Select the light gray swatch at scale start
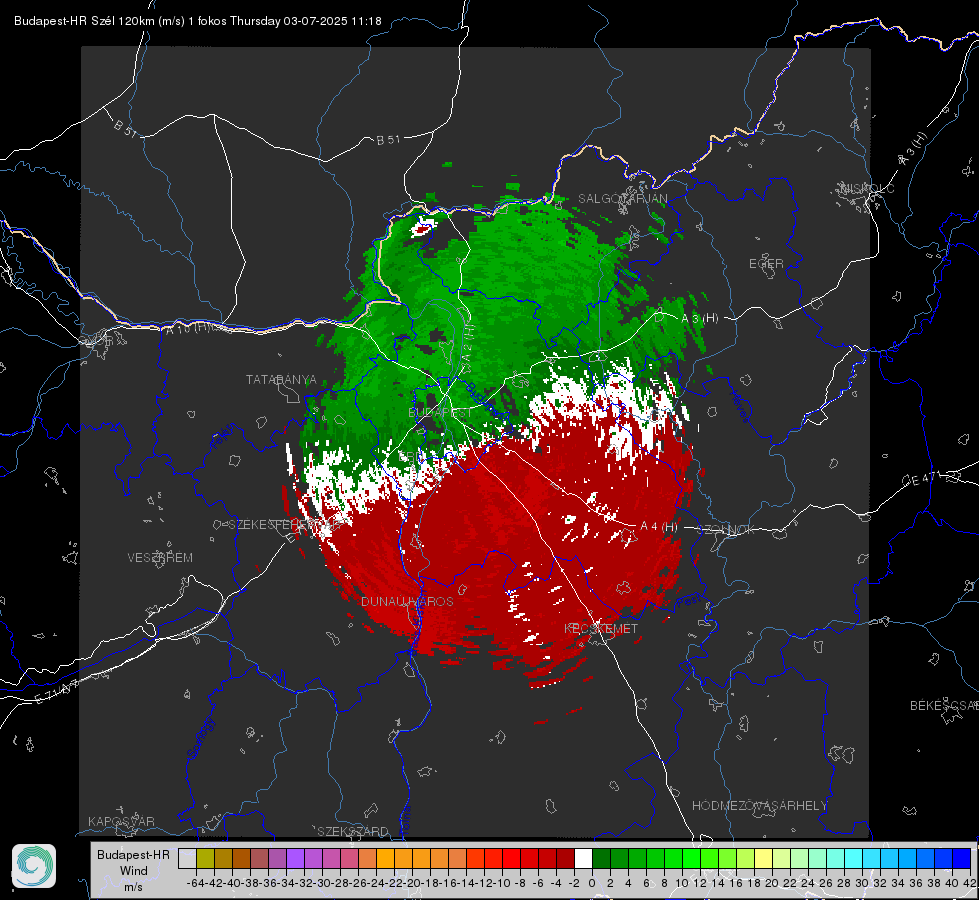 point(187,858)
